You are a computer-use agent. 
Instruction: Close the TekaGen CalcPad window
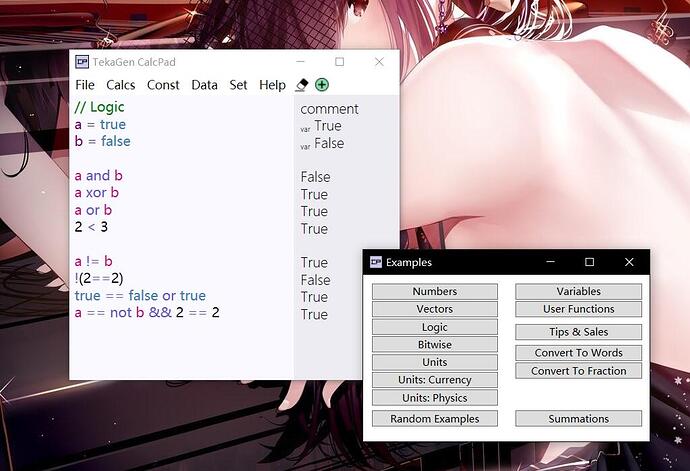(379, 62)
